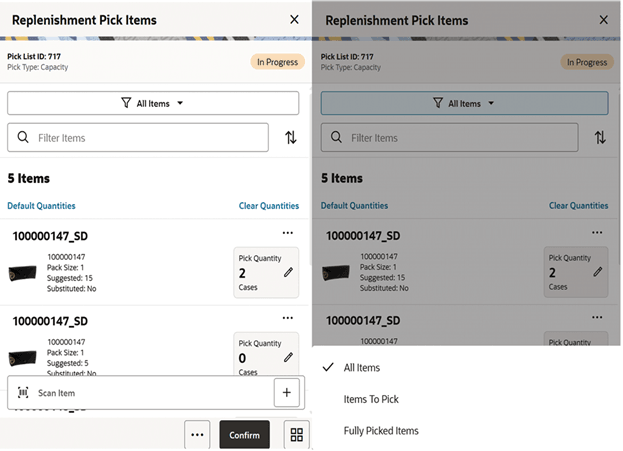Select the checked All Items option

click(x=363, y=368)
